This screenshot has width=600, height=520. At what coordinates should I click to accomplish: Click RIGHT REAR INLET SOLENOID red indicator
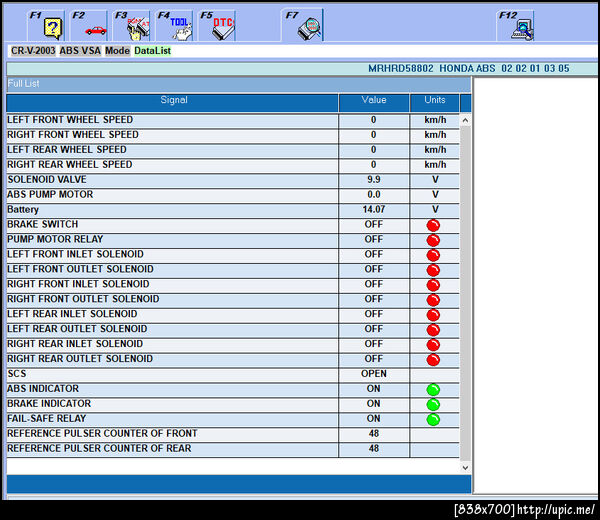click(x=433, y=345)
